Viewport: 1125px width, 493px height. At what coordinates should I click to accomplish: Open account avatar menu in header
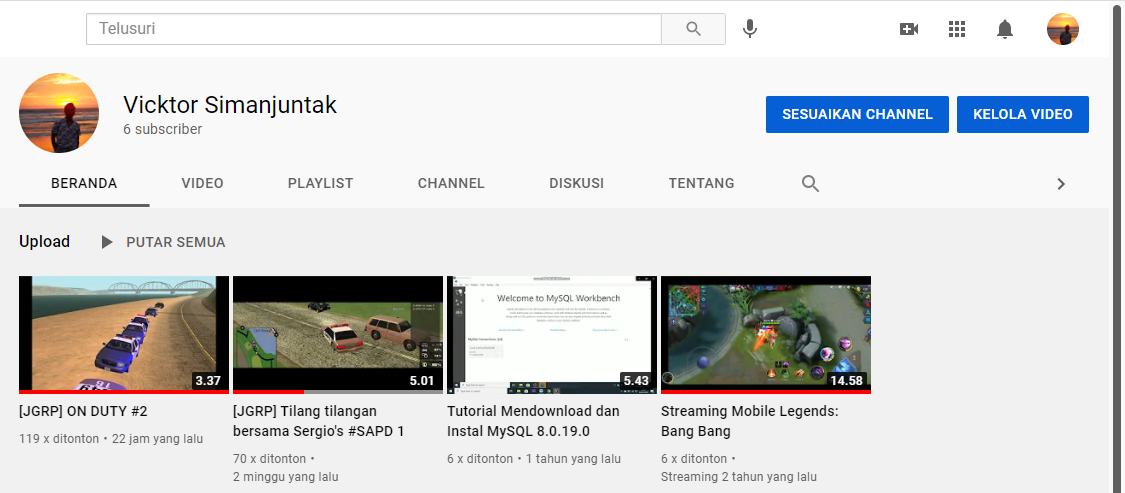pyautogui.click(x=1063, y=29)
